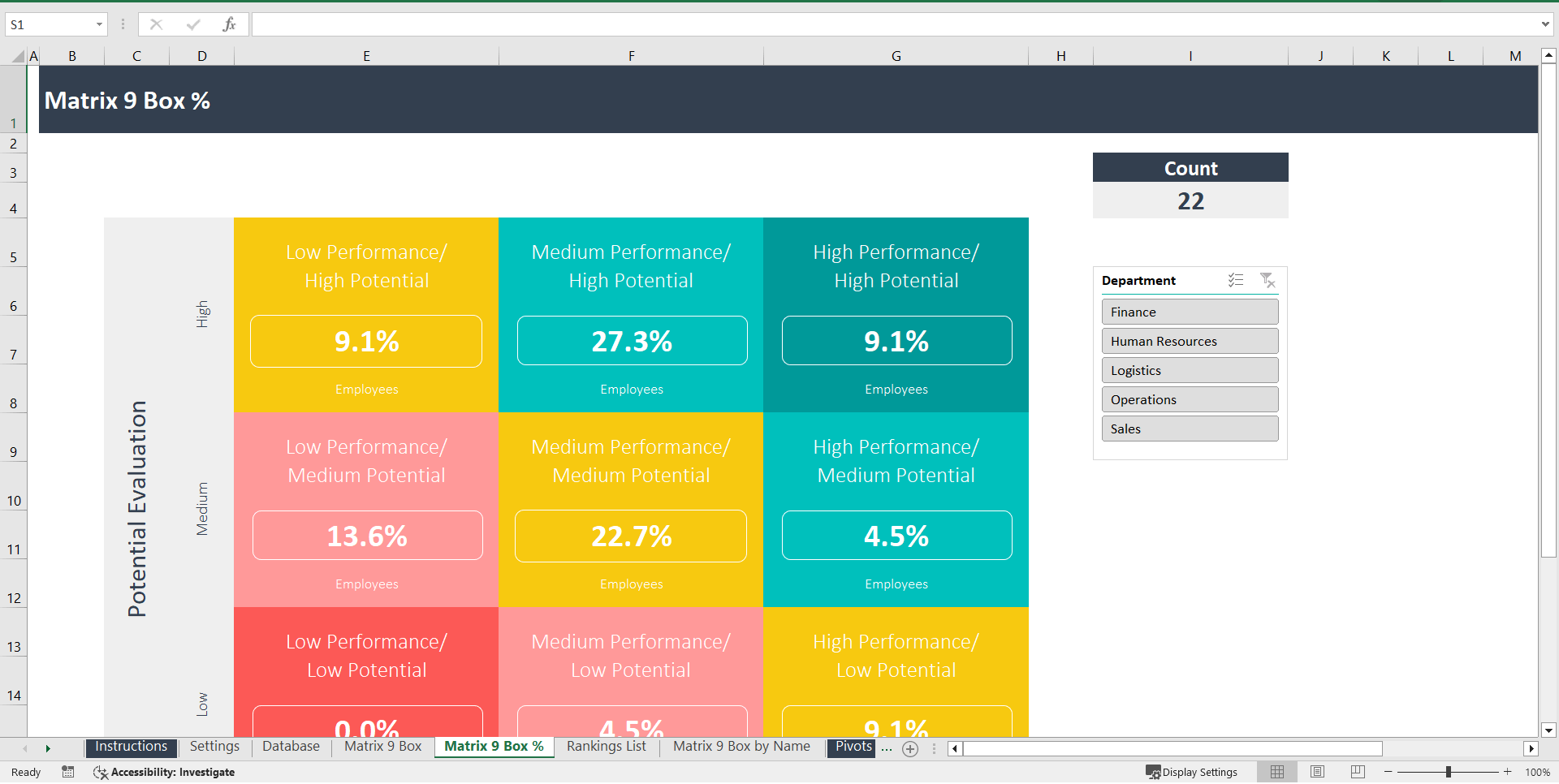Image resolution: width=1559 pixels, height=784 pixels.
Task: Add a new sheet with plus icon
Action: pos(910,749)
